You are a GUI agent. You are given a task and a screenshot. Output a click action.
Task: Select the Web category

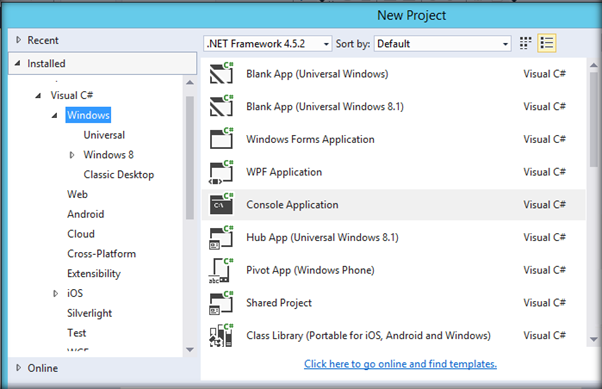(77, 194)
